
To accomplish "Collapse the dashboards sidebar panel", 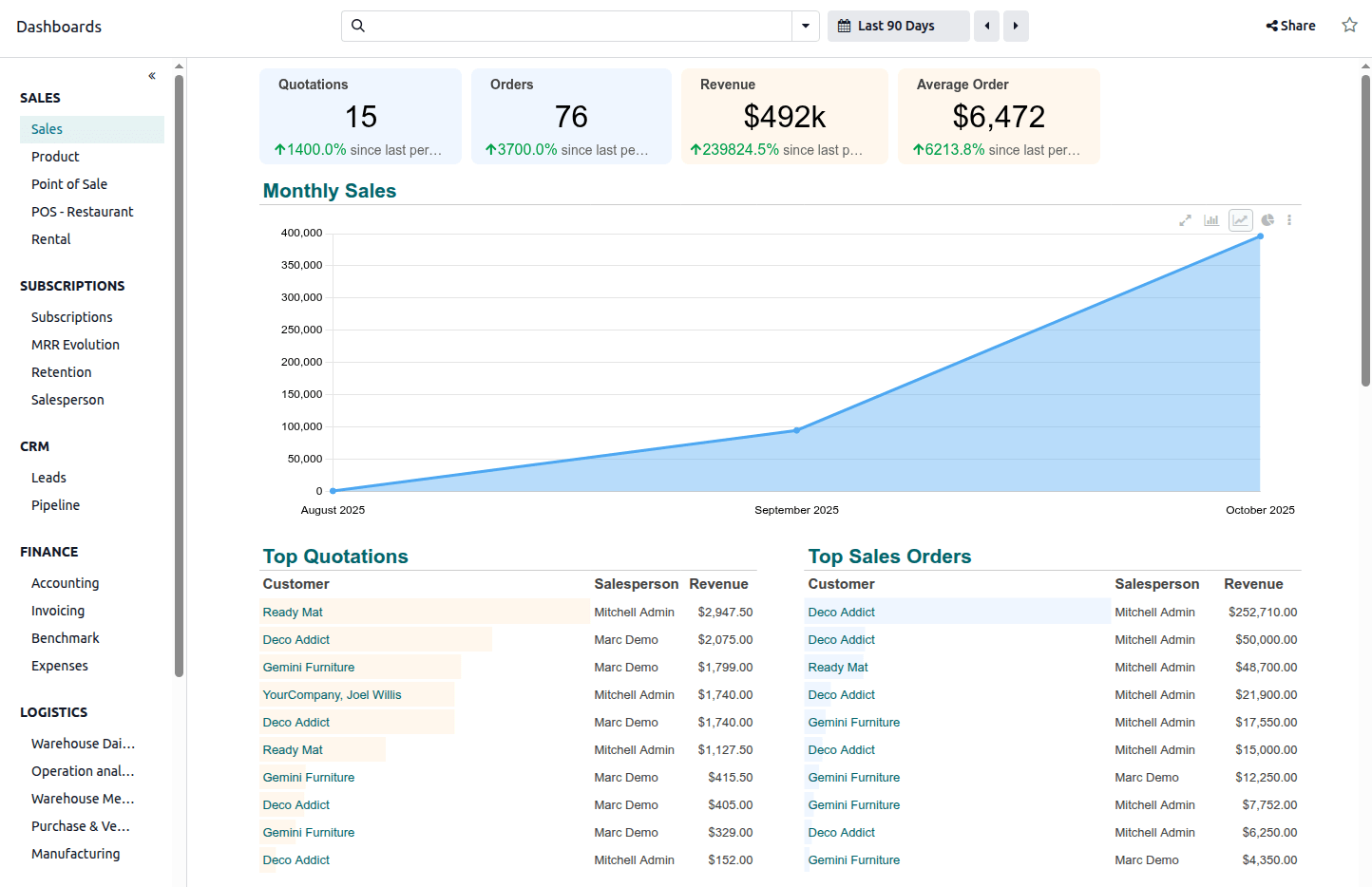I will pos(152,76).
